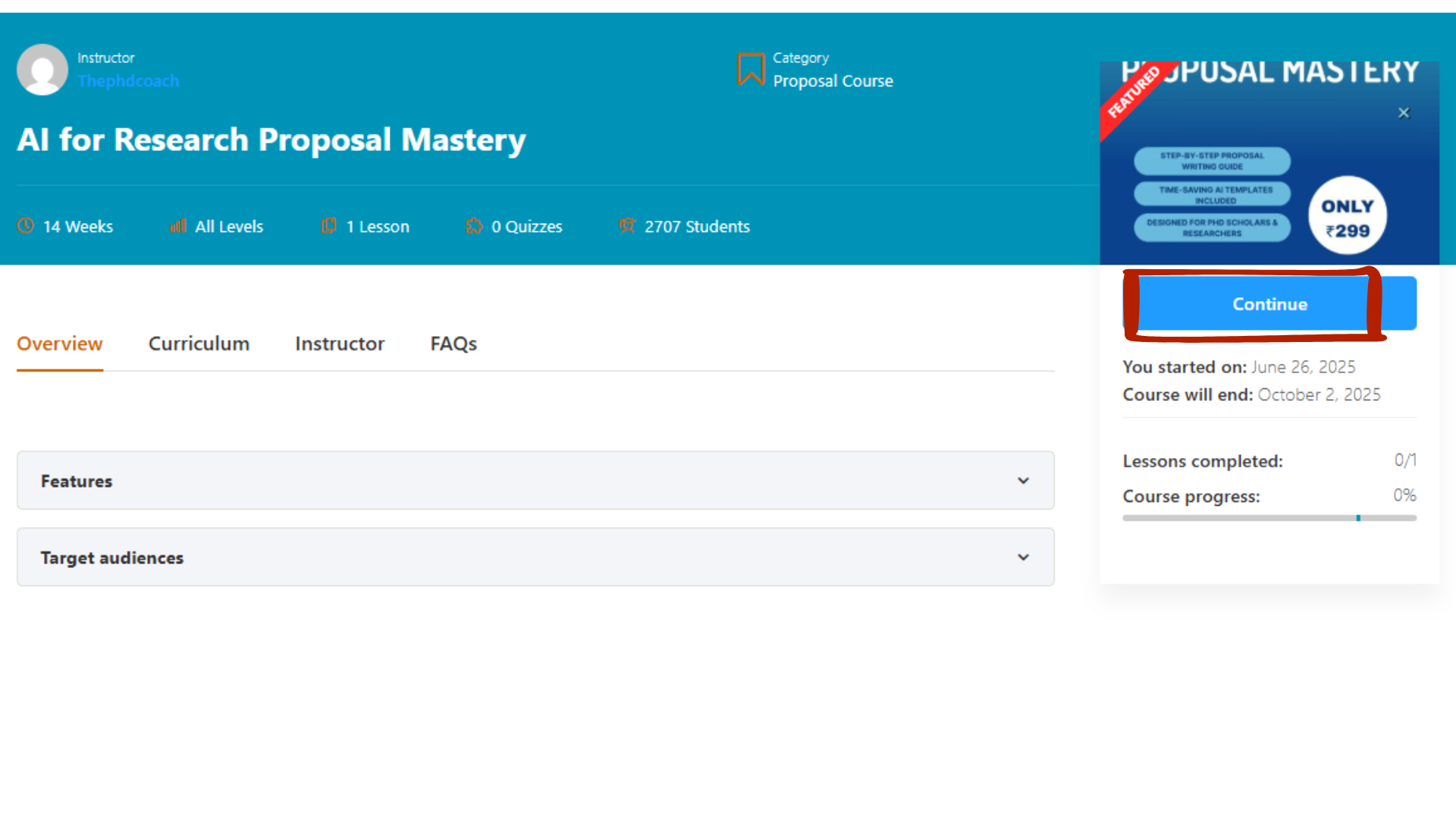Click the graduation icon beside 2707 Students
This screenshot has height=819, width=1456.
tap(627, 226)
